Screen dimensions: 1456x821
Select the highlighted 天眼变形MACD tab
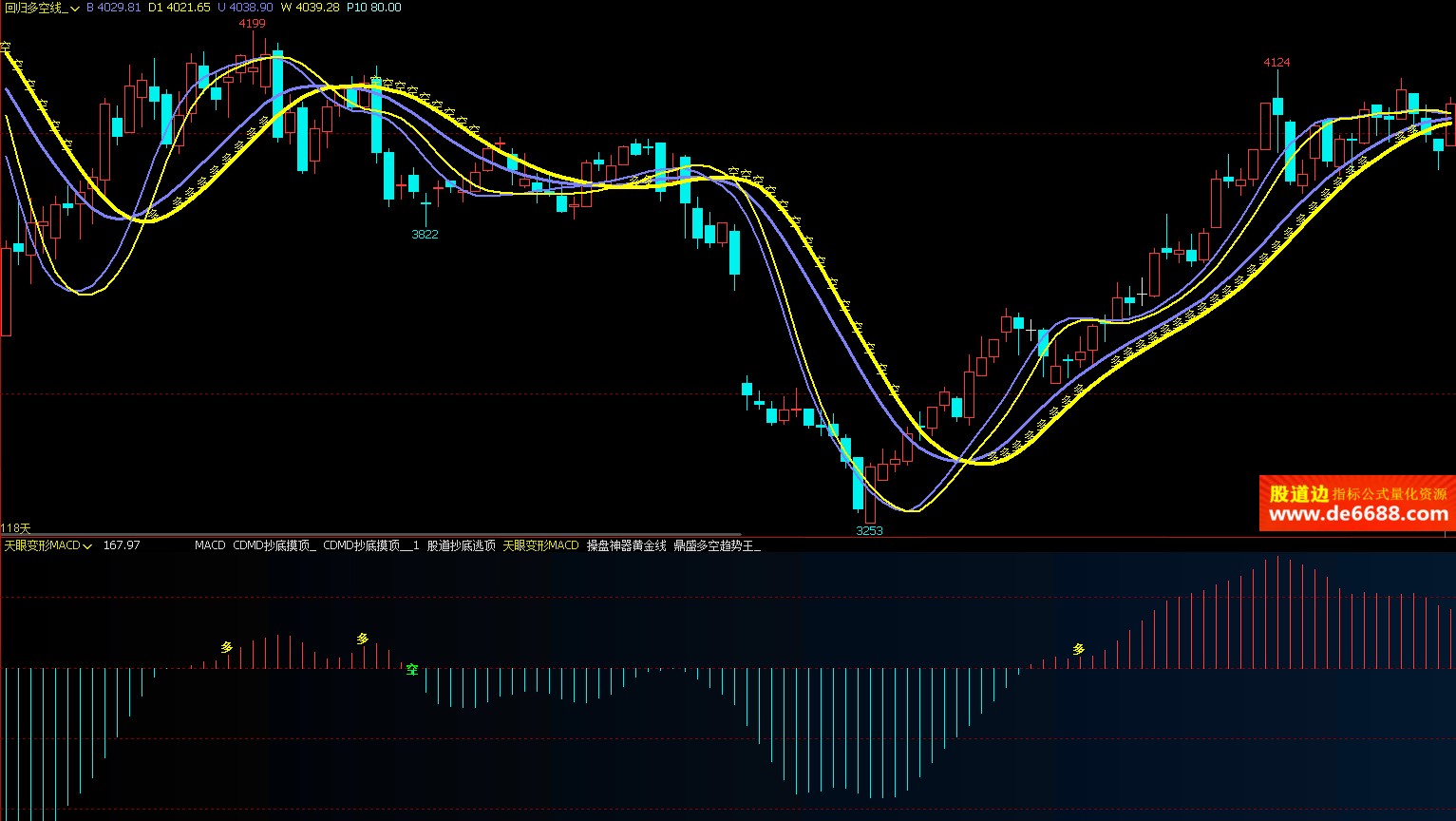pyautogui.click(x=540, y=545)
